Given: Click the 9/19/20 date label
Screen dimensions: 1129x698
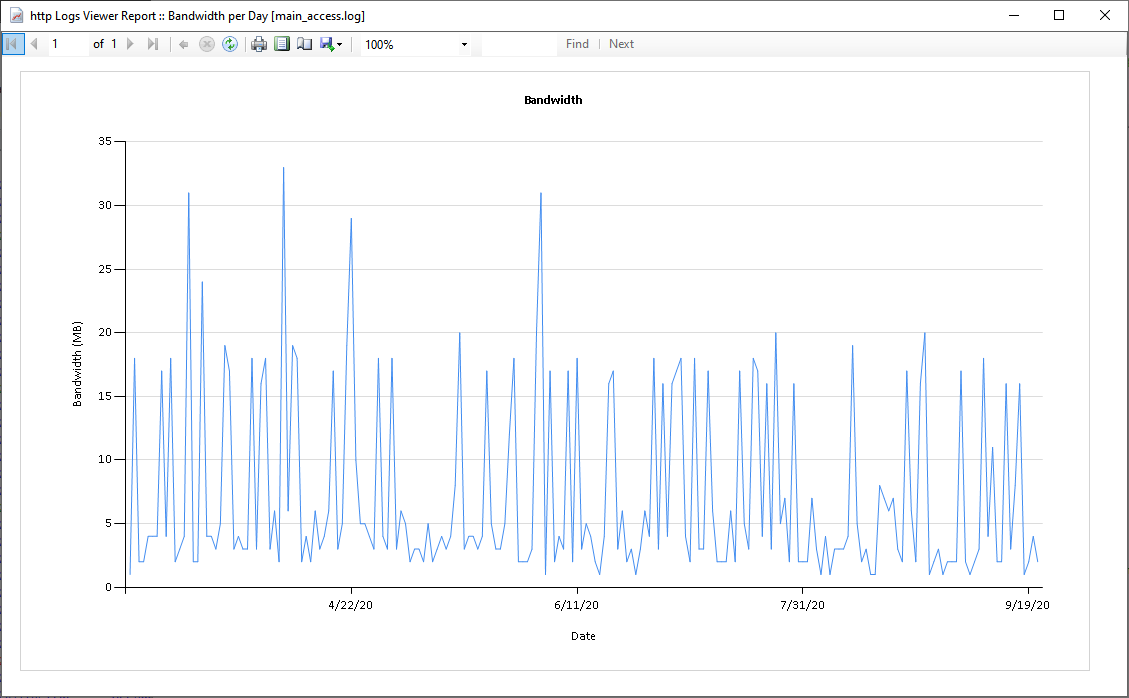Looking at the screenshot, I should pos(1027,605).
